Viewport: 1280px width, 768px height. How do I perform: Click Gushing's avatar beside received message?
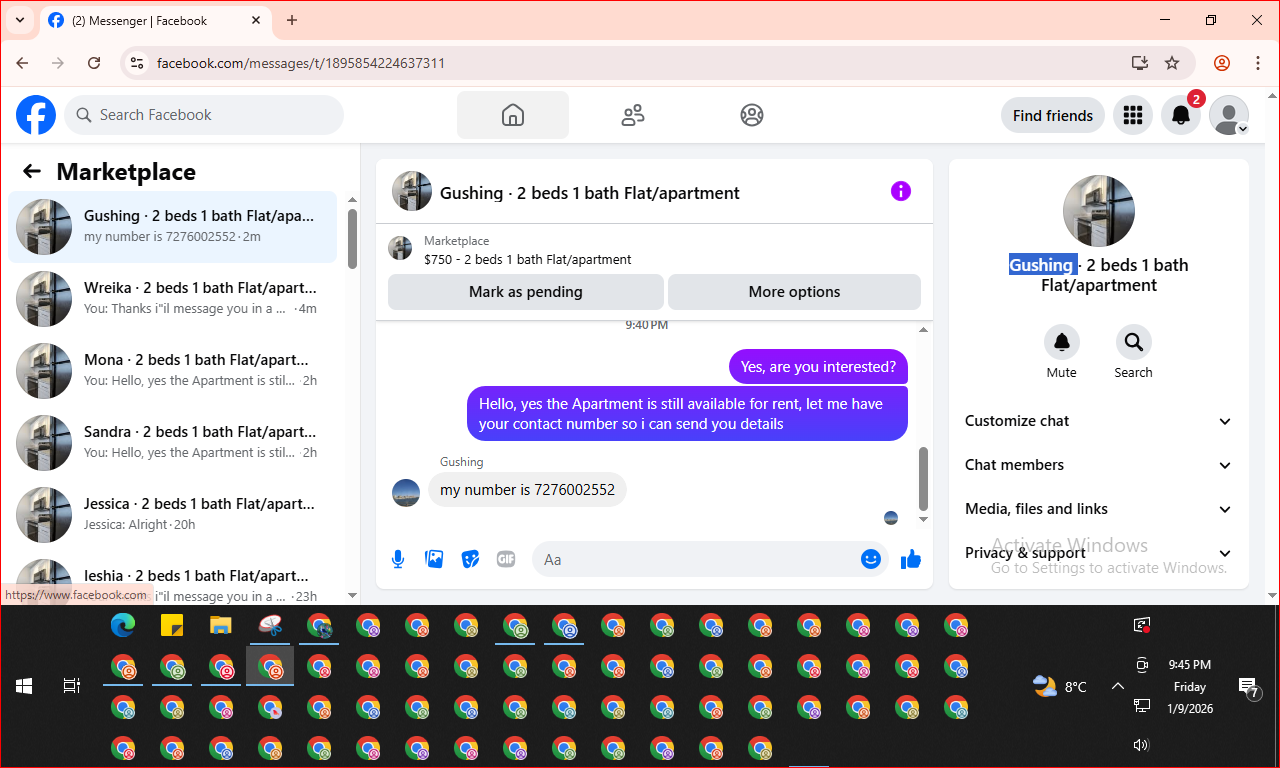click(406, 493)
